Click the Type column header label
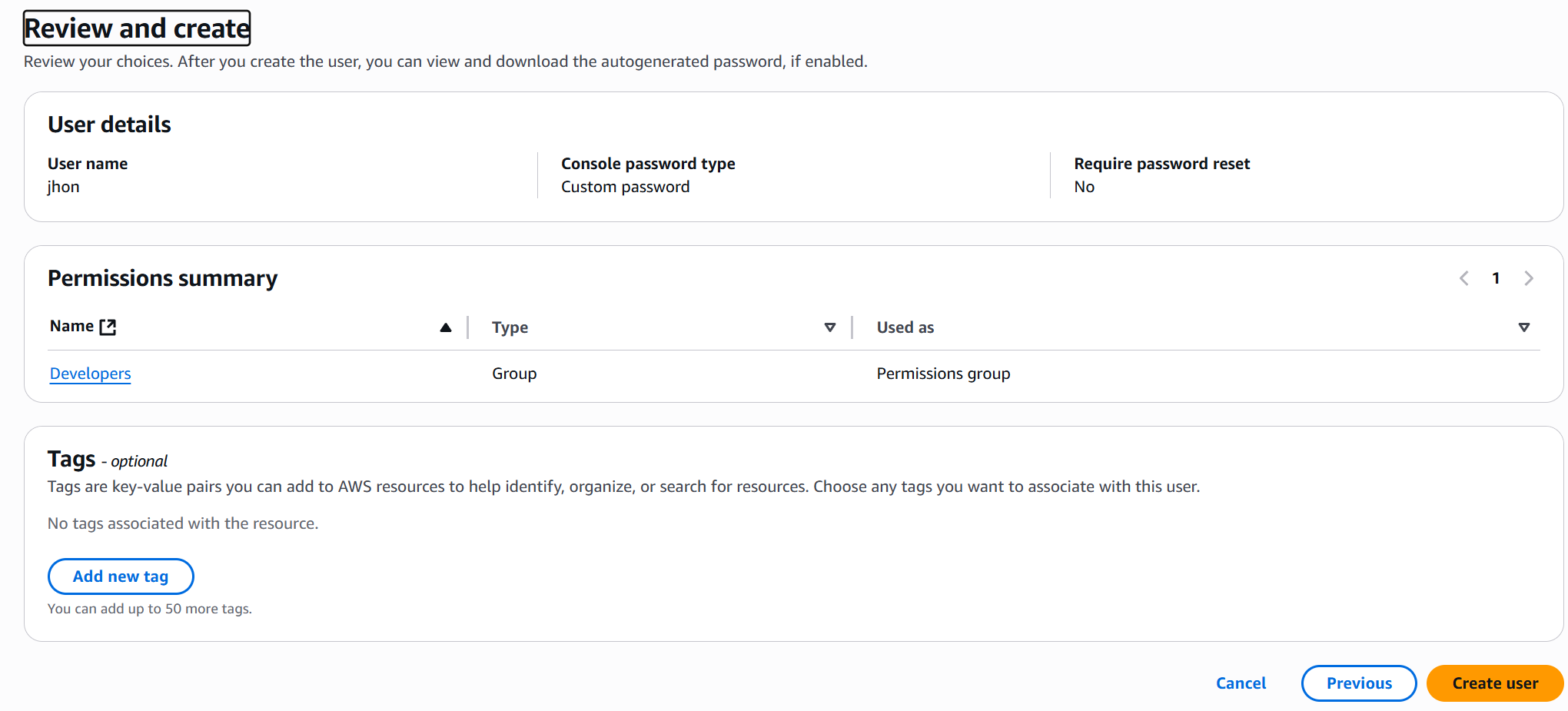The image size is (1568, 711). [x=510, y=327]
